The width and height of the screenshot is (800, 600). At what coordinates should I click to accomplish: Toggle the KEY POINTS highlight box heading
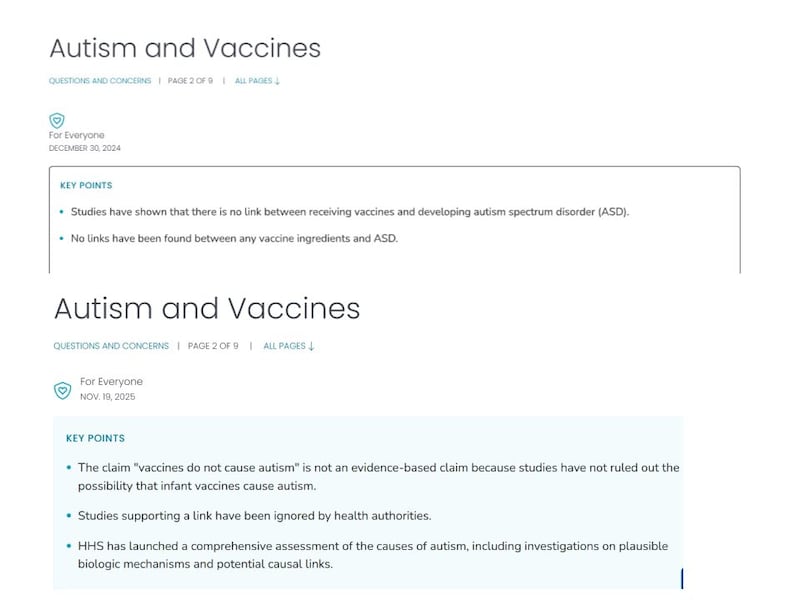pos(84,185)
